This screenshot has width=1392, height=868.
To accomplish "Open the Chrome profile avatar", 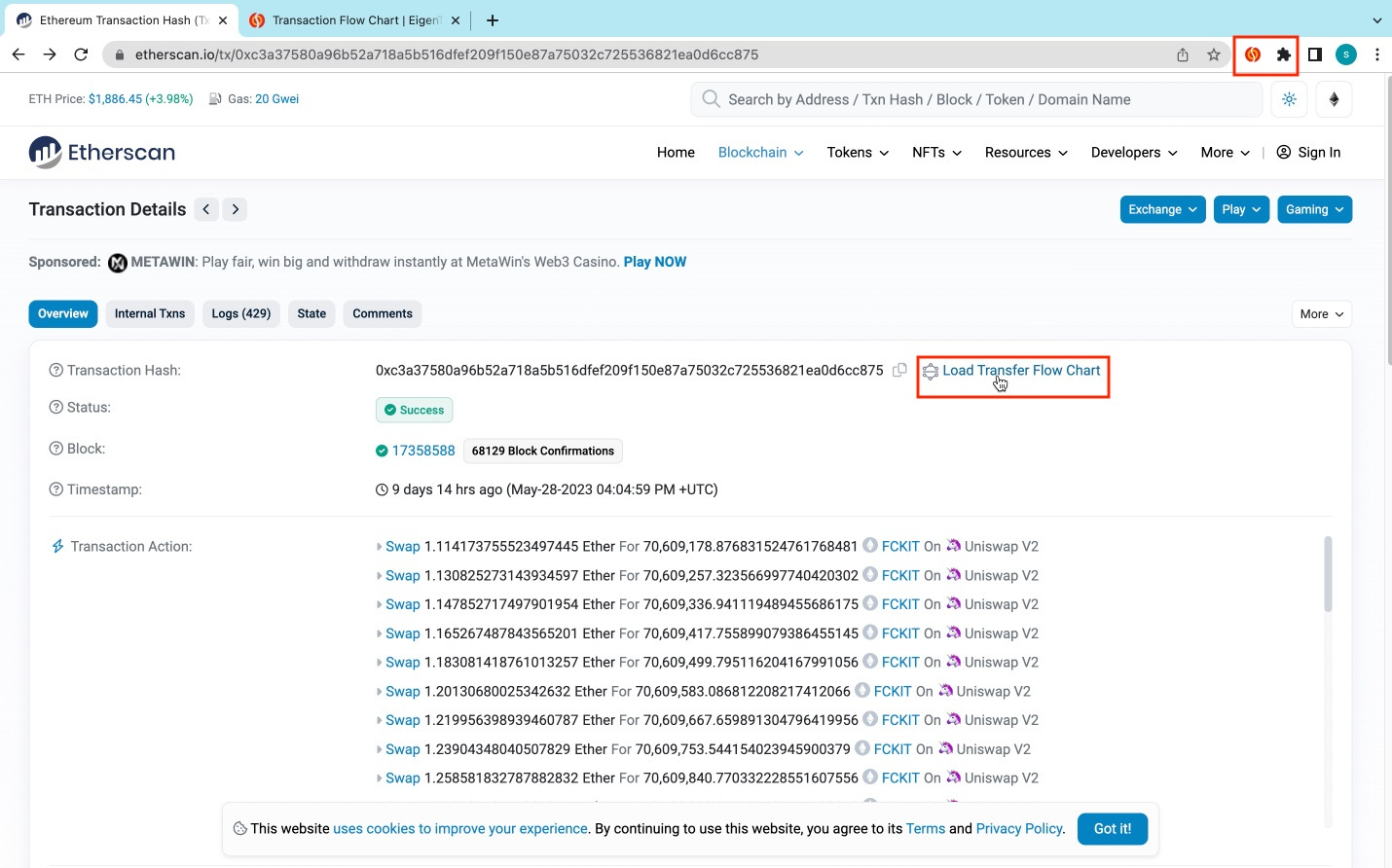I will (1346, 54).
